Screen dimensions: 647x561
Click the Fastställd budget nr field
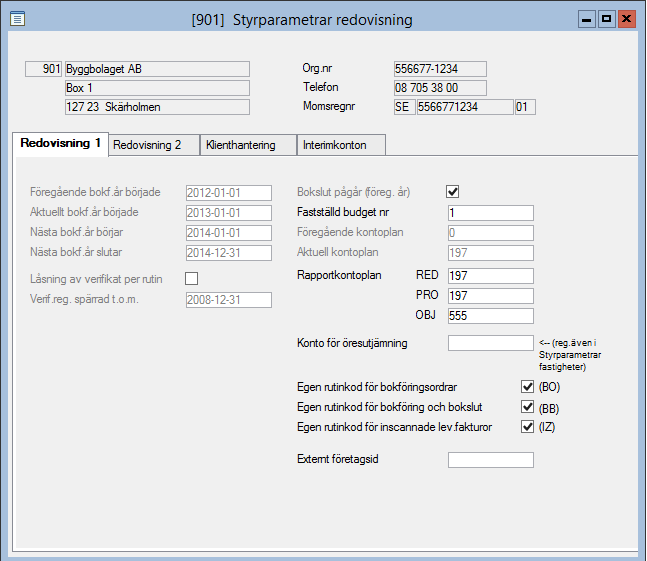point(491,213)
